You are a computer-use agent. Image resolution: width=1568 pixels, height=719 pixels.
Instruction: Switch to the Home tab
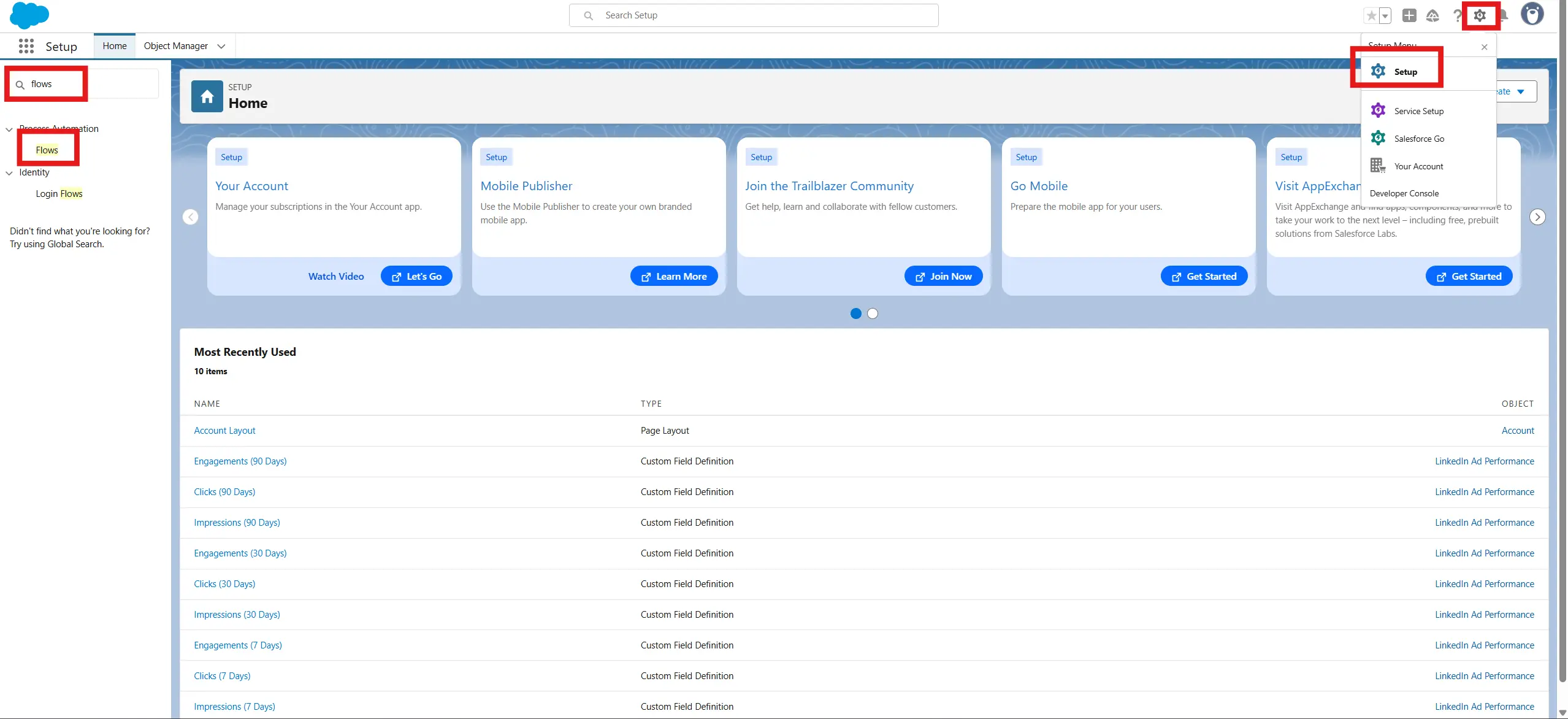point(115,46)
